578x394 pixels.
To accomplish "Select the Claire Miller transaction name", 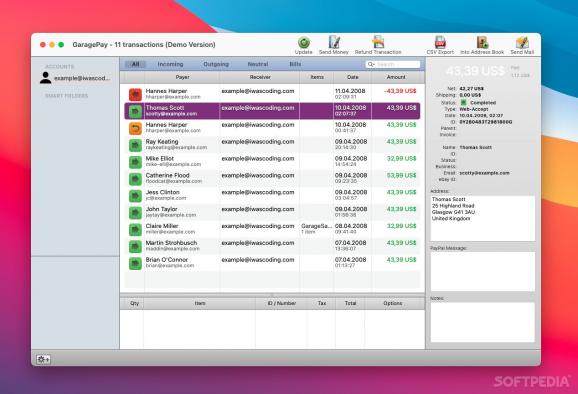I will pos(162,226).
